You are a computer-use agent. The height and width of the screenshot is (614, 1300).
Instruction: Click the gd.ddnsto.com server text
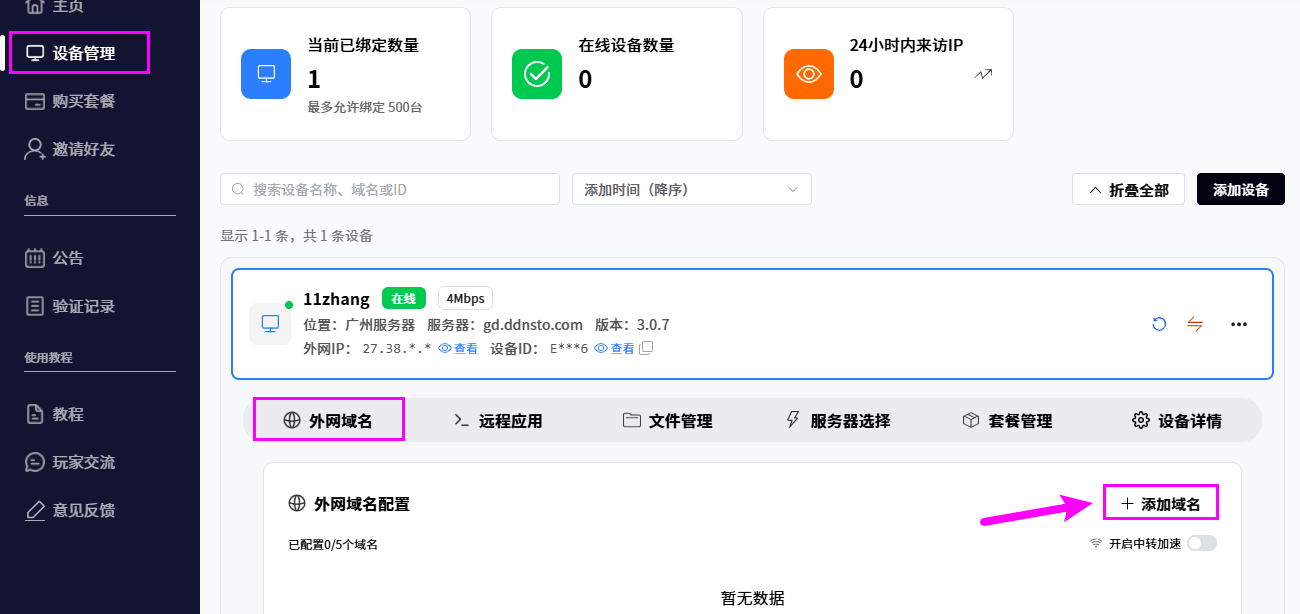point(533,324)
